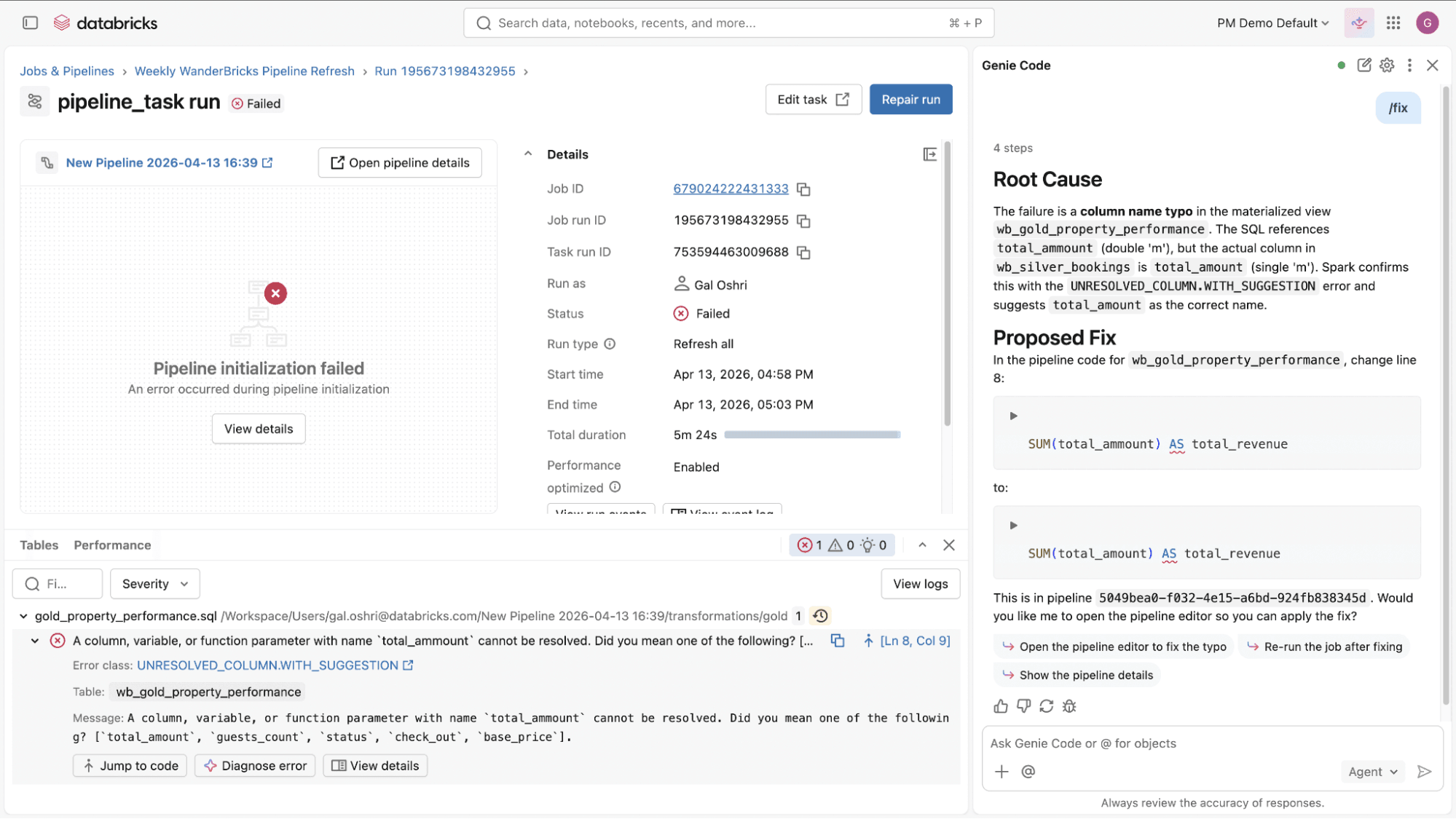Toggle the warnings filter in Tables panel
The width and height of the screenshot is (1456, 819).
coord(842,545)
